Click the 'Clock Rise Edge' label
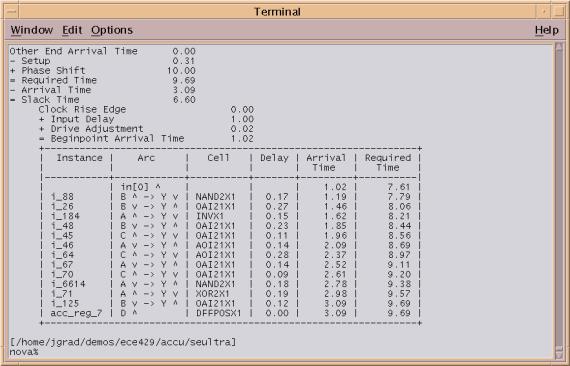Screen dimensions: 570x366 (x=82, y=109)
